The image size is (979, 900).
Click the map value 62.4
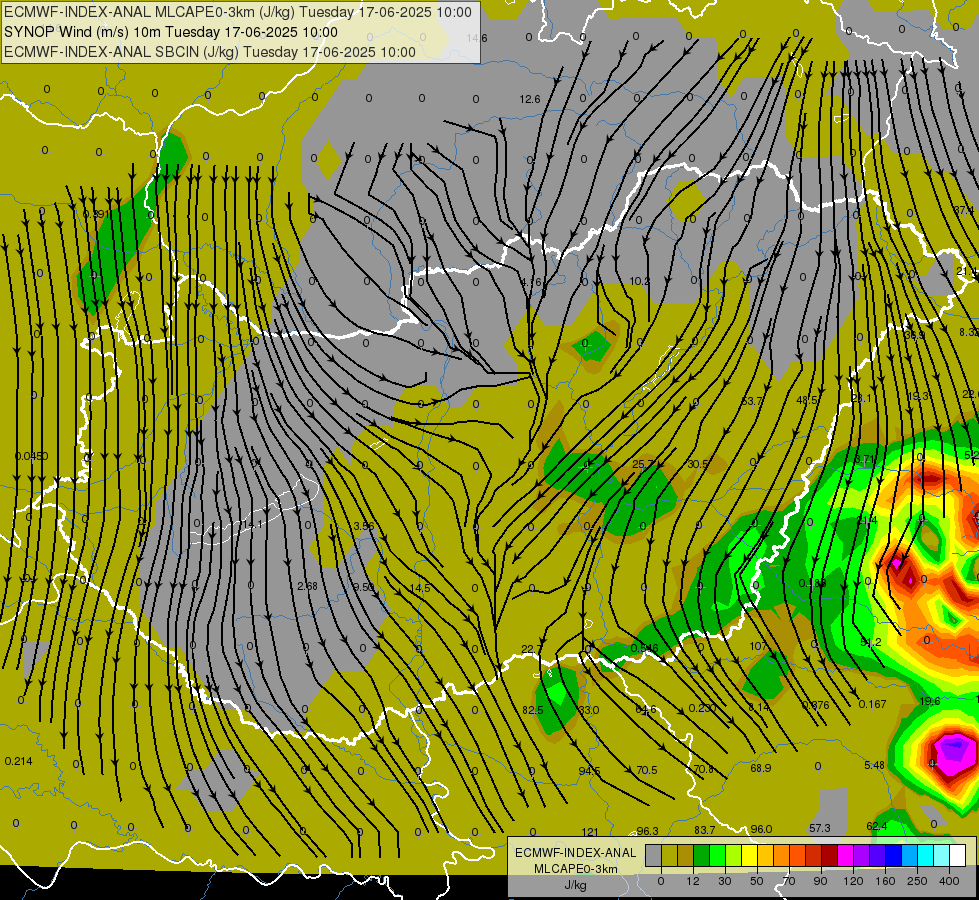[x=877, y=826]
